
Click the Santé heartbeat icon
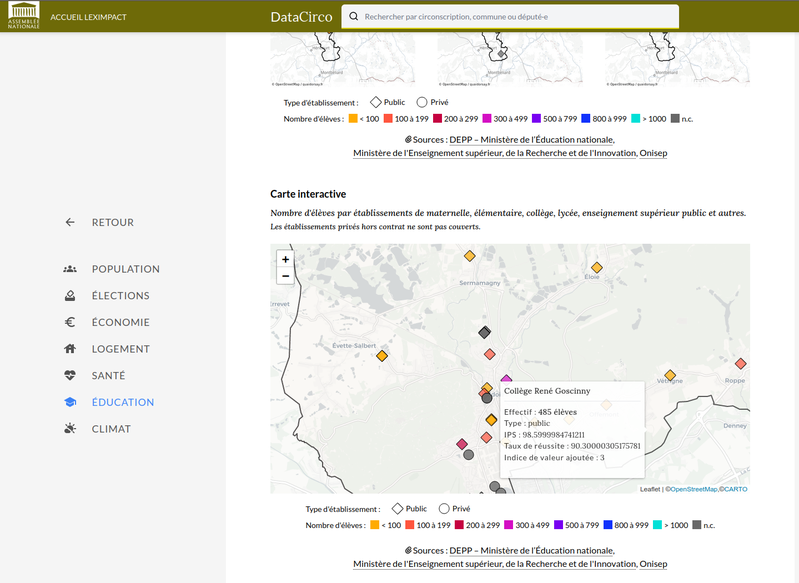point(70,376)
